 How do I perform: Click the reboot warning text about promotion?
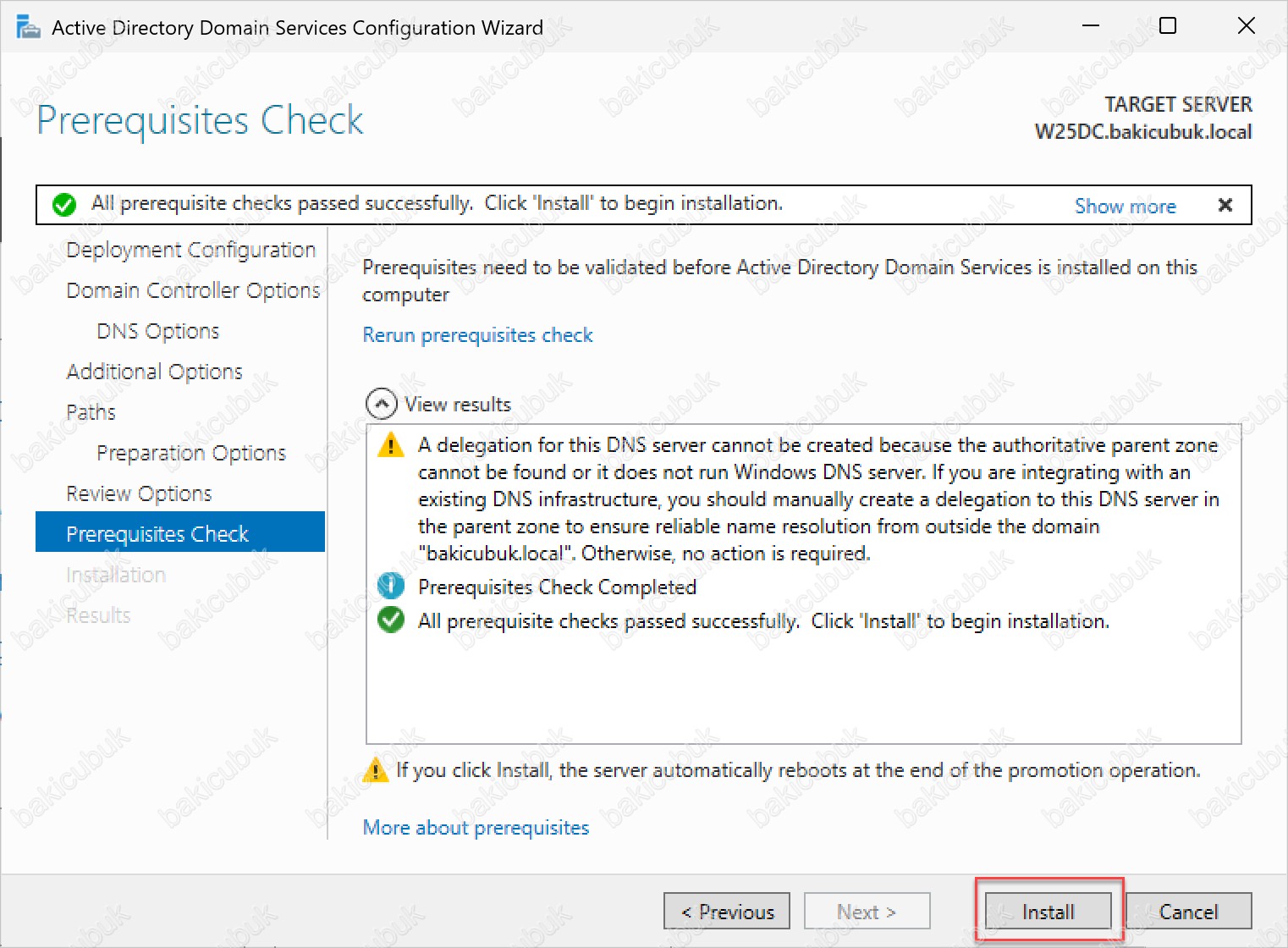pyautogui.click(x=798, y=770)
